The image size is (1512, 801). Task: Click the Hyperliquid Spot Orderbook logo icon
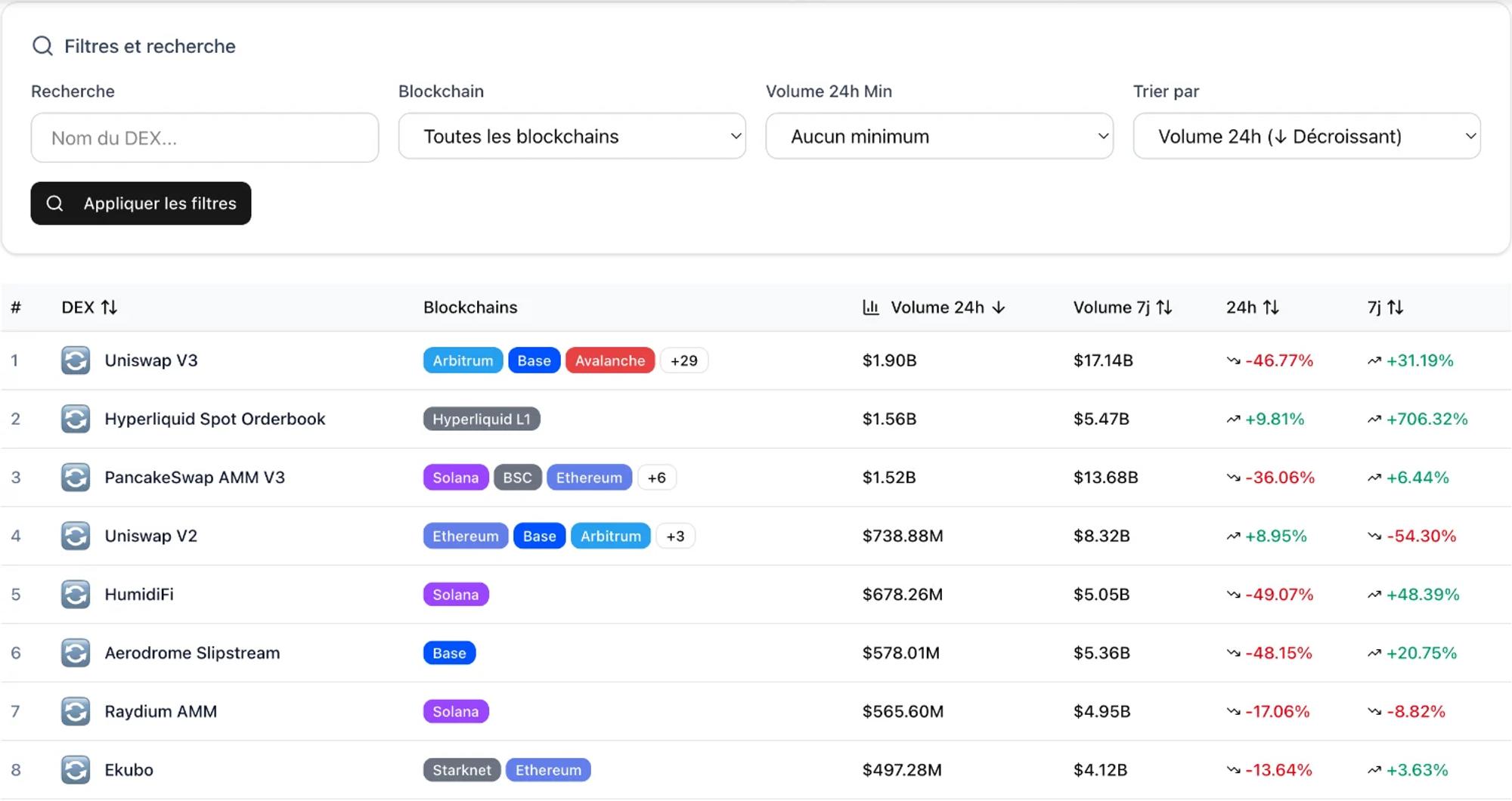[x=76, y=419]
